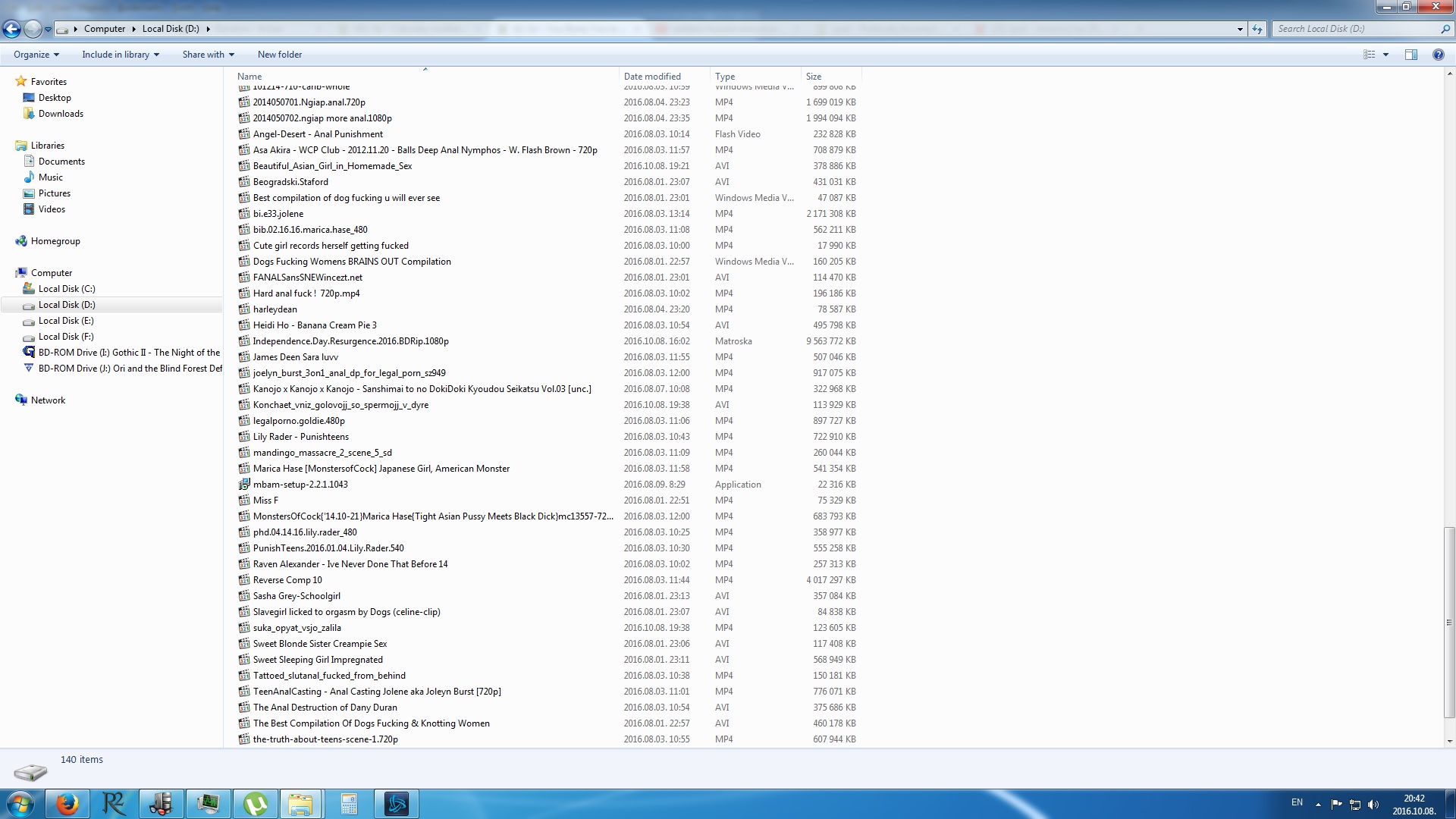Open the Windows Start menu orb
This screenshot has width=1456, height=819.
[20, 804]
